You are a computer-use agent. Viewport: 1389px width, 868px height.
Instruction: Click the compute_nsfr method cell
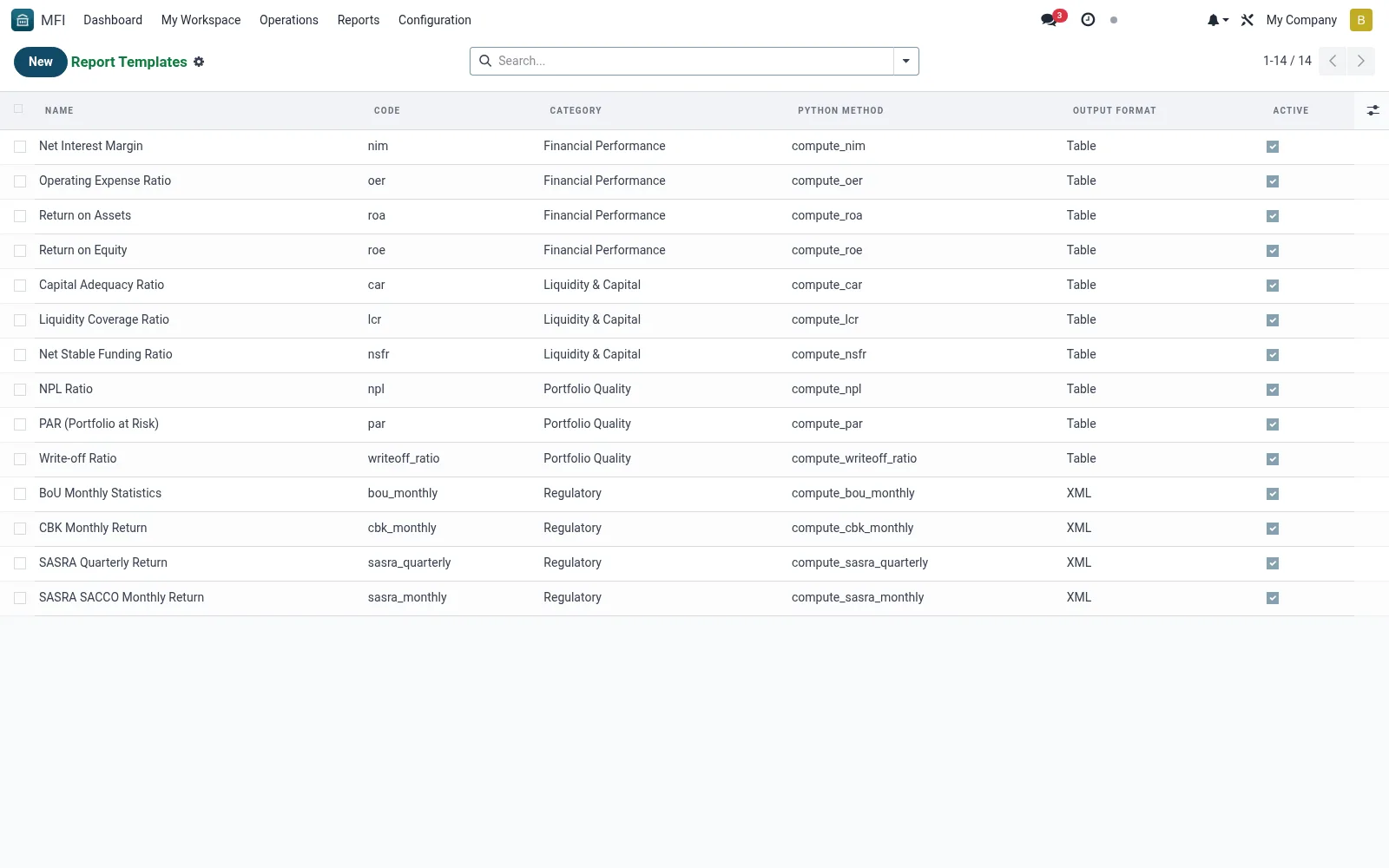tap(829, 354)
